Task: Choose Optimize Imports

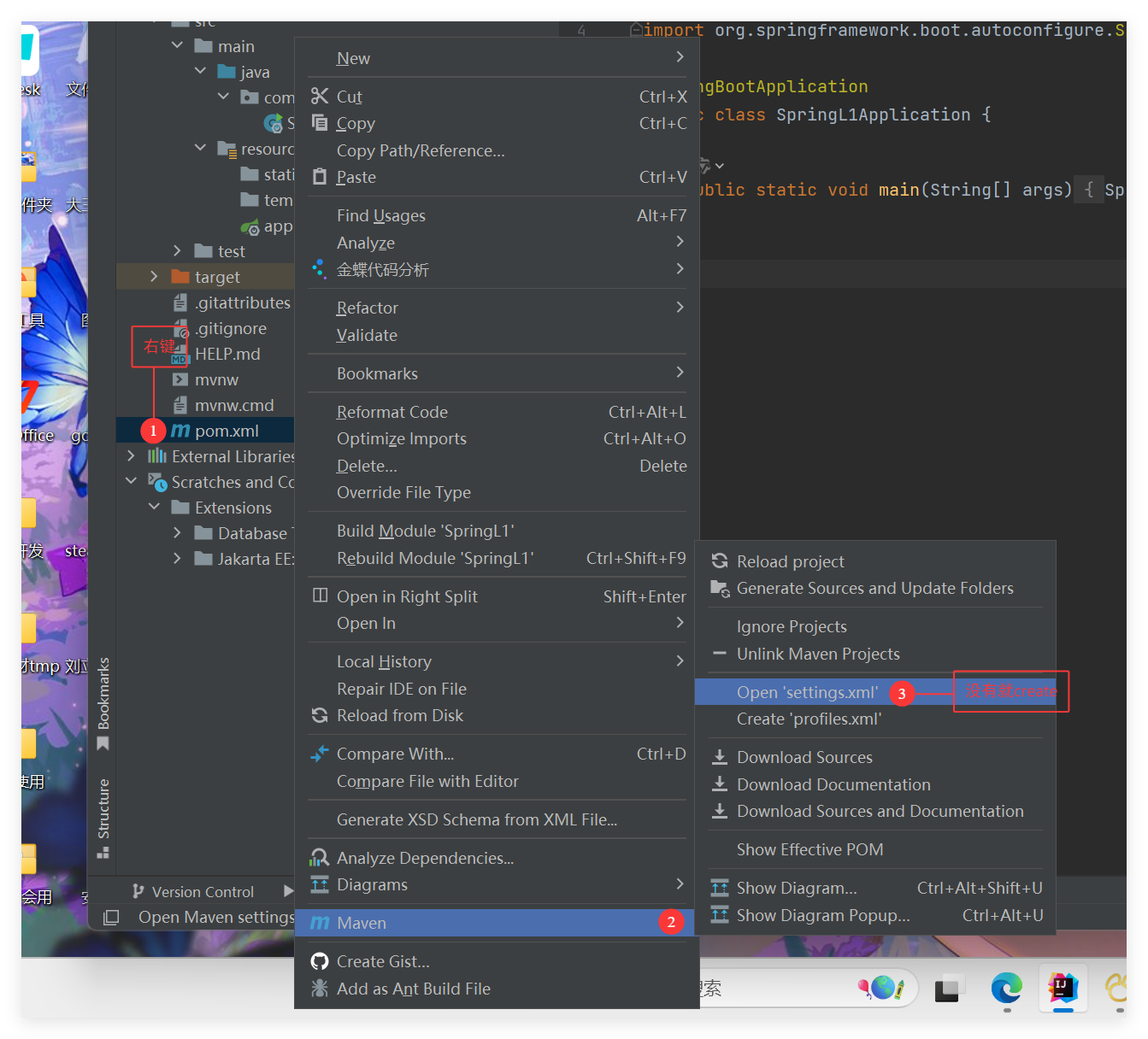Action: 497,438
